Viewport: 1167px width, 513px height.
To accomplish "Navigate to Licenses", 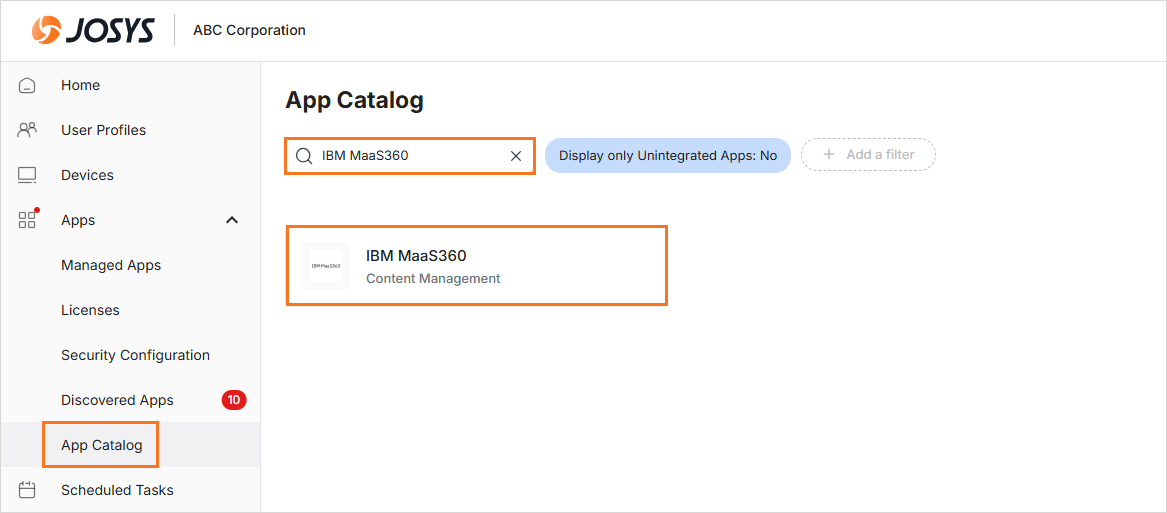I will point(90,310).
